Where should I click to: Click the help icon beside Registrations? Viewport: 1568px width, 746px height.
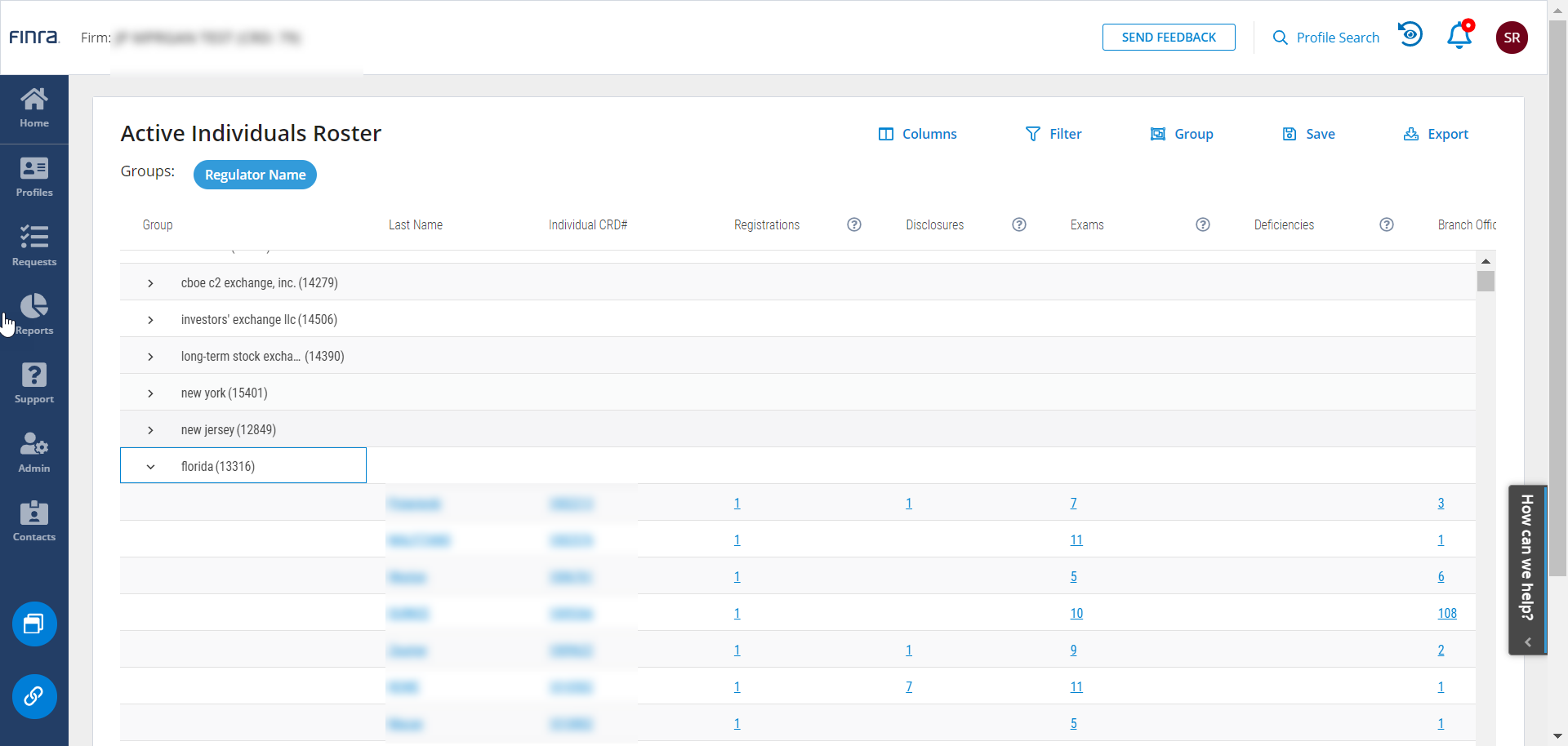pyautogui.click(x=854, y=224)
